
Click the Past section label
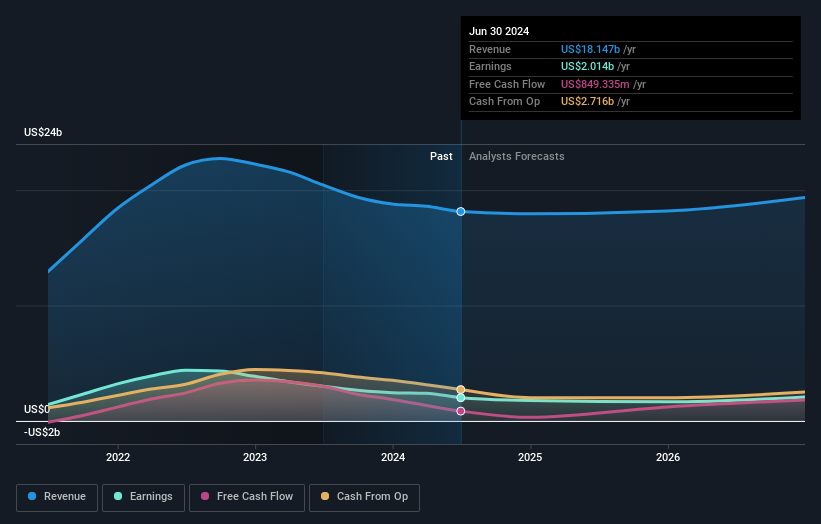pos(441,156)
